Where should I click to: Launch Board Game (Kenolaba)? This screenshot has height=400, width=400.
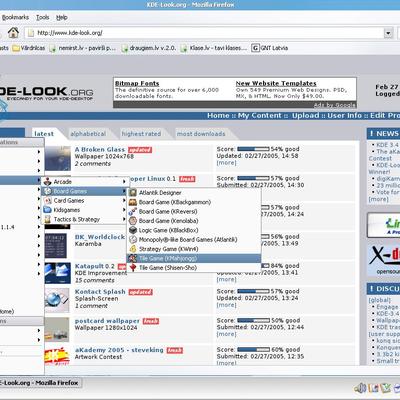(x=194, y=221)
